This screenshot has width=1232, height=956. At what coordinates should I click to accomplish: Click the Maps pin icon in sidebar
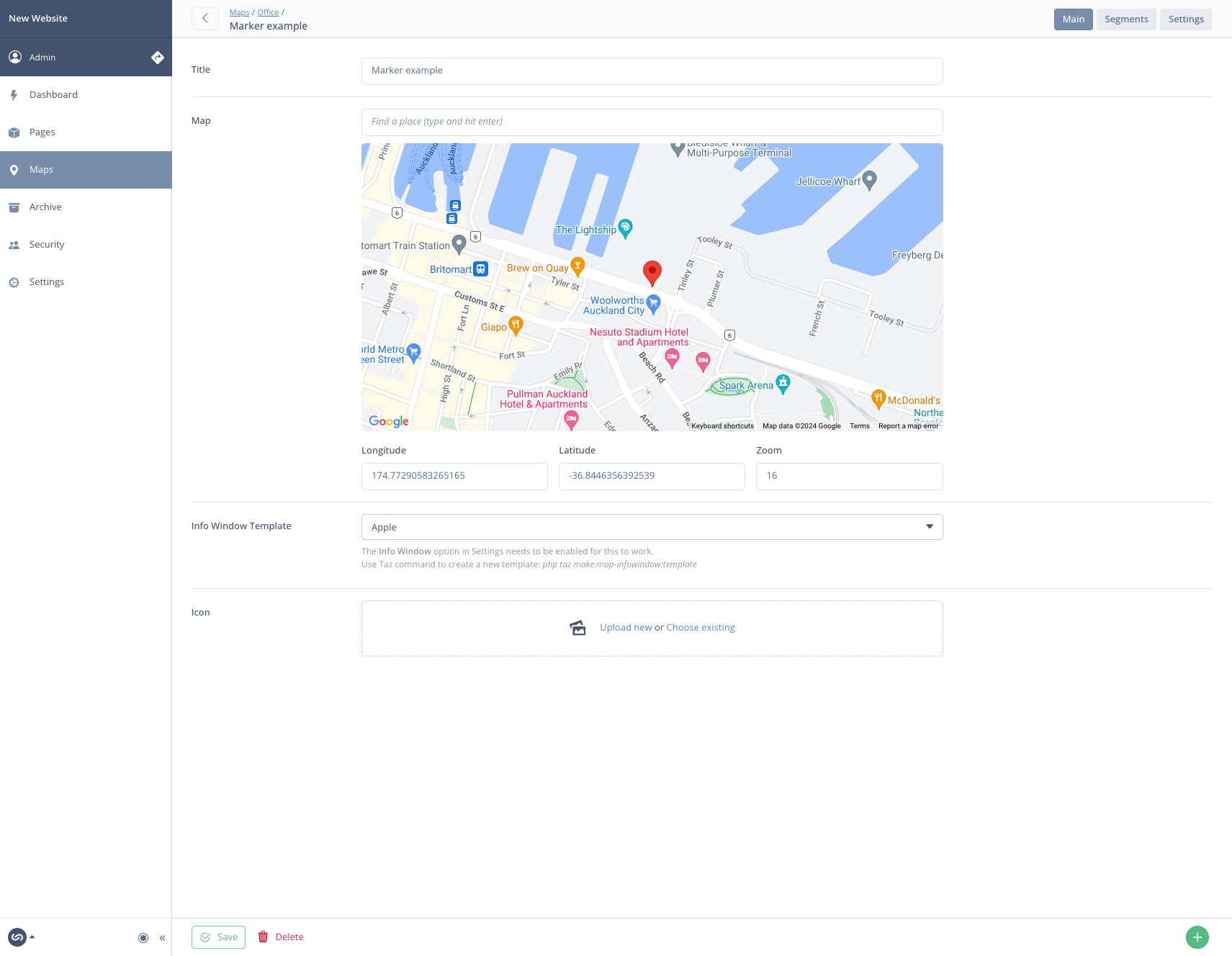click(x=14, y=170)
